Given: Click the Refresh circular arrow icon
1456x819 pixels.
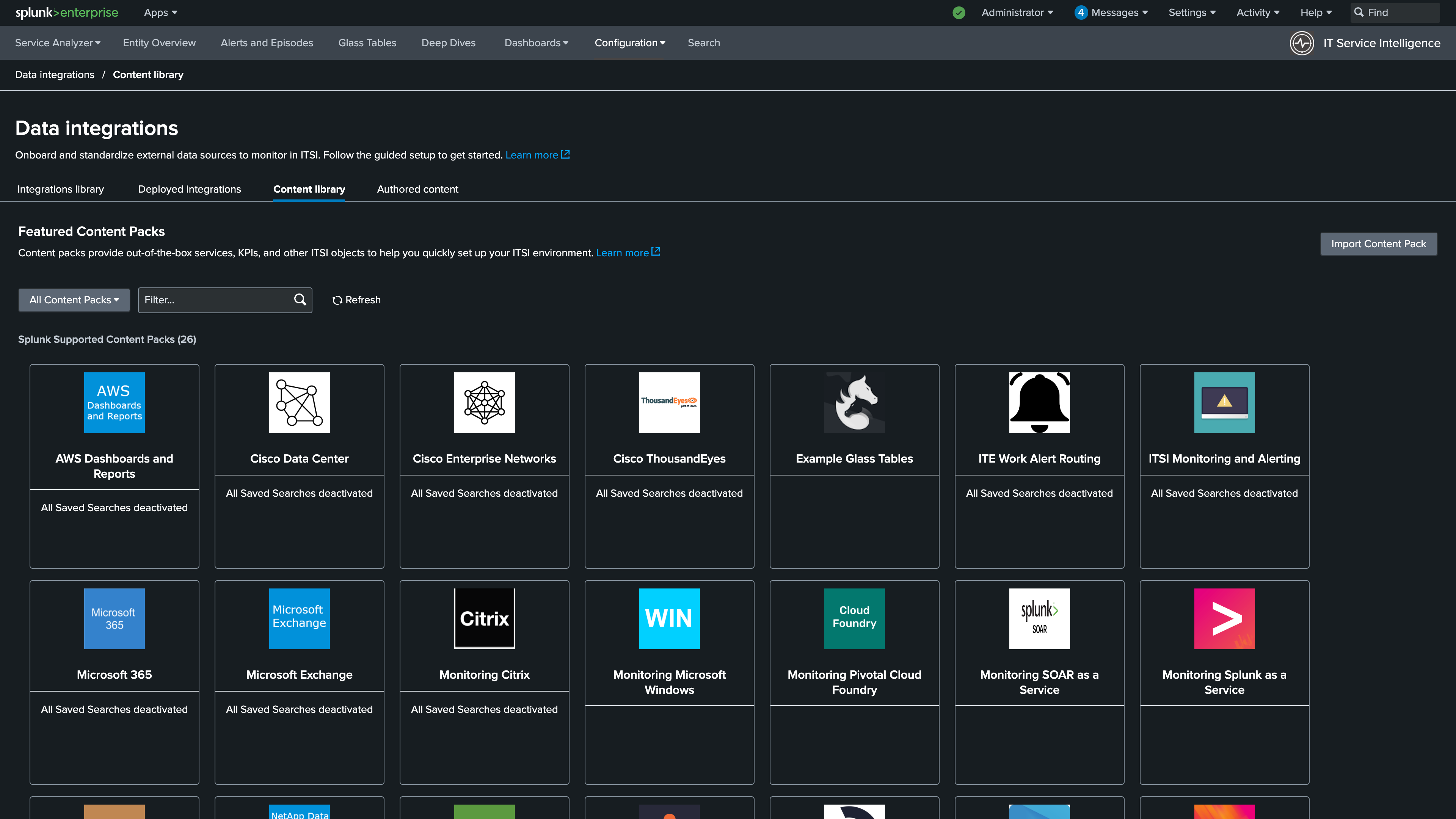Looking at the screenshot, I should [337, 300].
